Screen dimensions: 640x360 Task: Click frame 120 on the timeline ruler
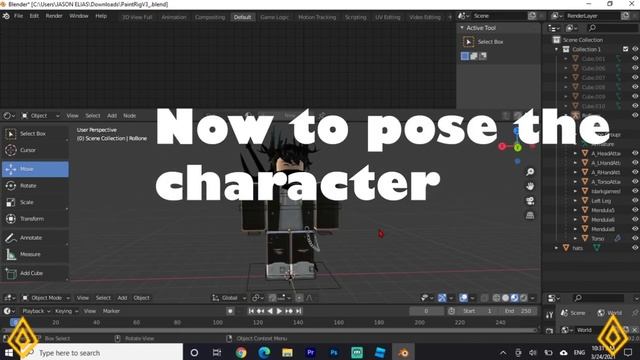click(x=258, y=322)
